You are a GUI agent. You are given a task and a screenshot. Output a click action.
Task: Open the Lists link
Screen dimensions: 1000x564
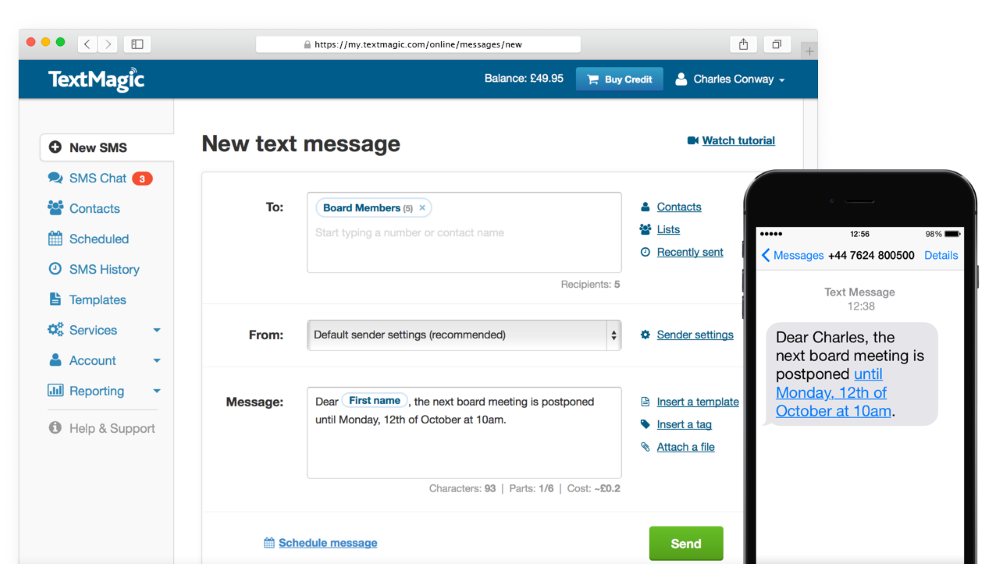coord(668,229)
